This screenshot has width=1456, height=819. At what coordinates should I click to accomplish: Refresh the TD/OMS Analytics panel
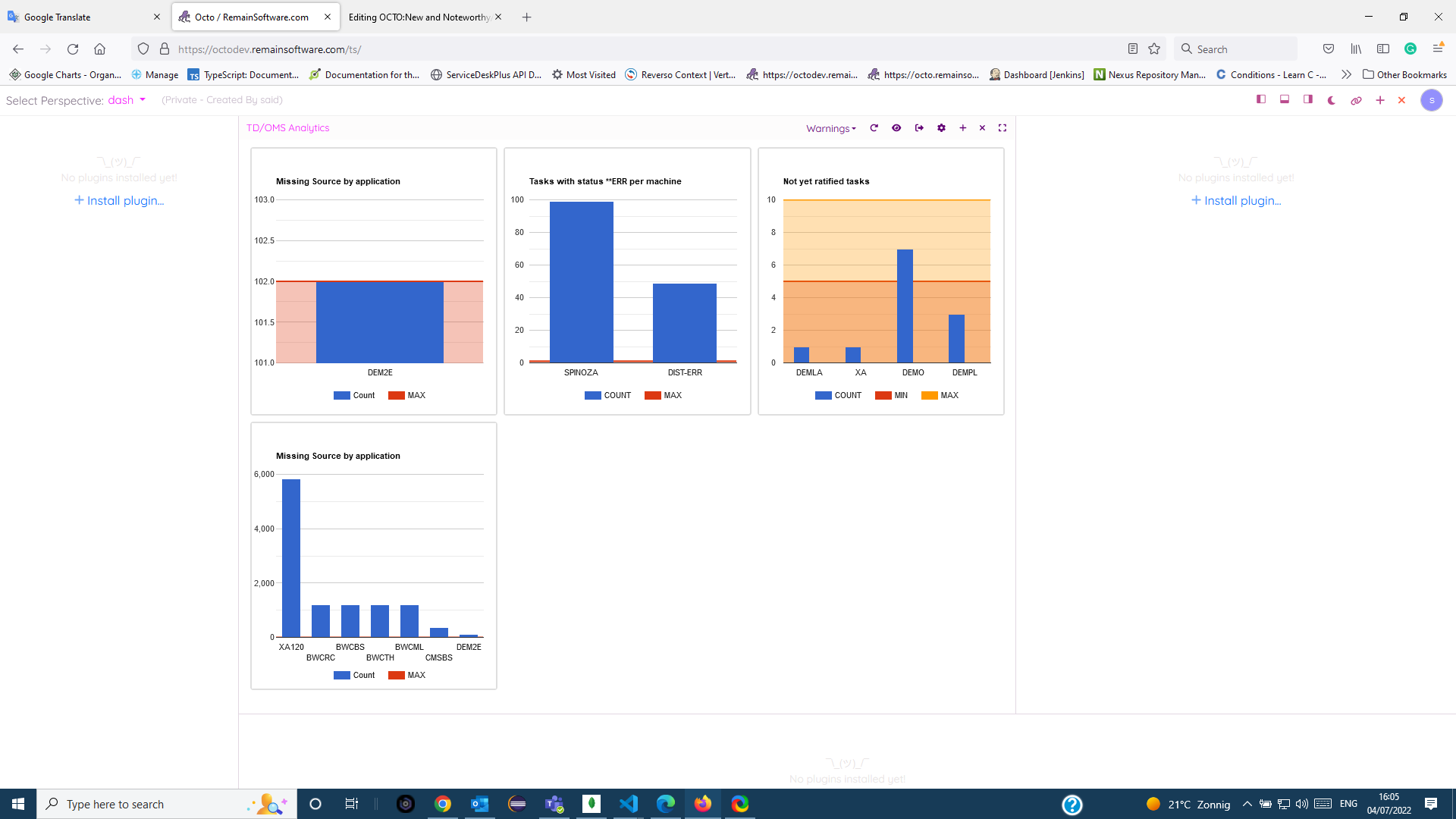pyautogui.click(x=874, y=128)
